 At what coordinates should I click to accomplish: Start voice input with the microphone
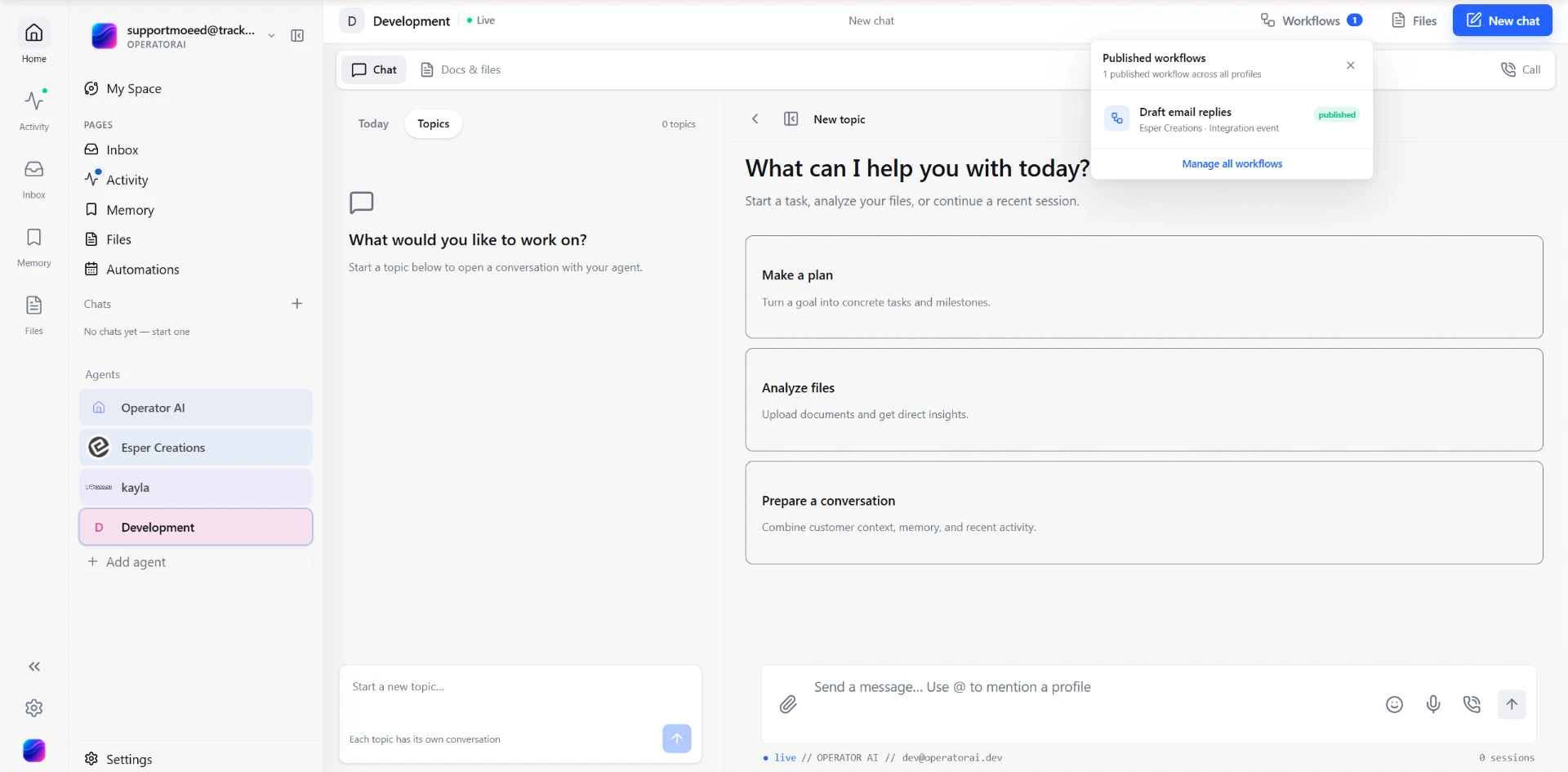[x=1433, y=704]
